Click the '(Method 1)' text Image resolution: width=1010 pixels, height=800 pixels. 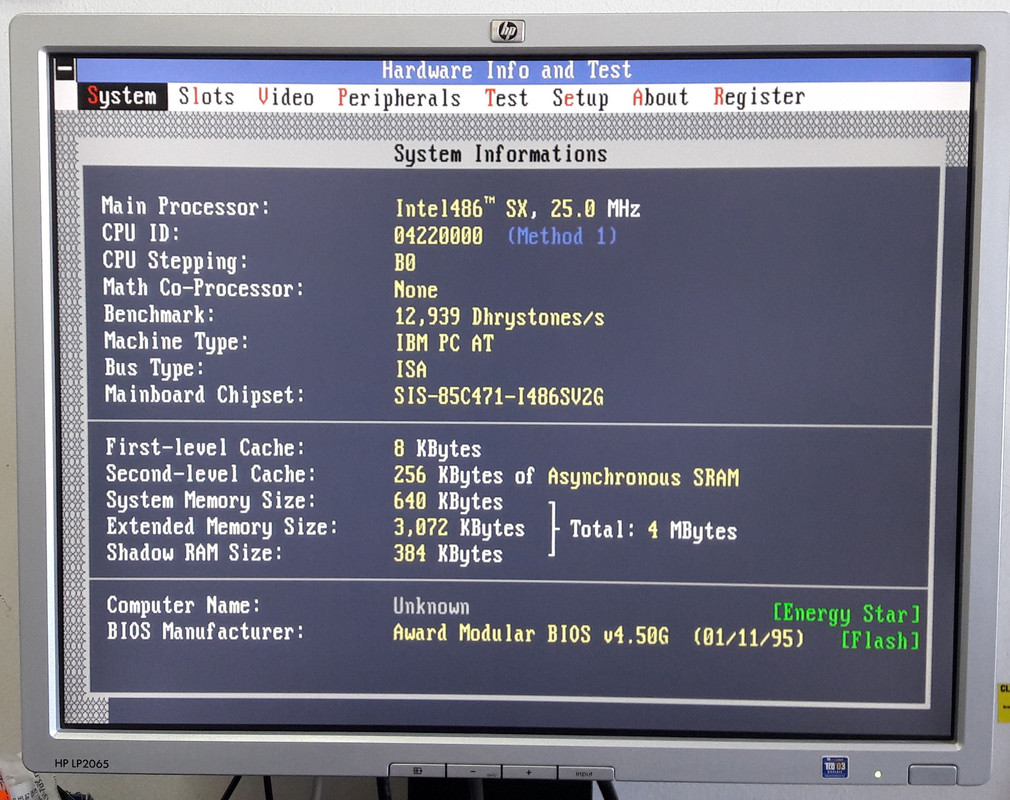click(562, 236)
